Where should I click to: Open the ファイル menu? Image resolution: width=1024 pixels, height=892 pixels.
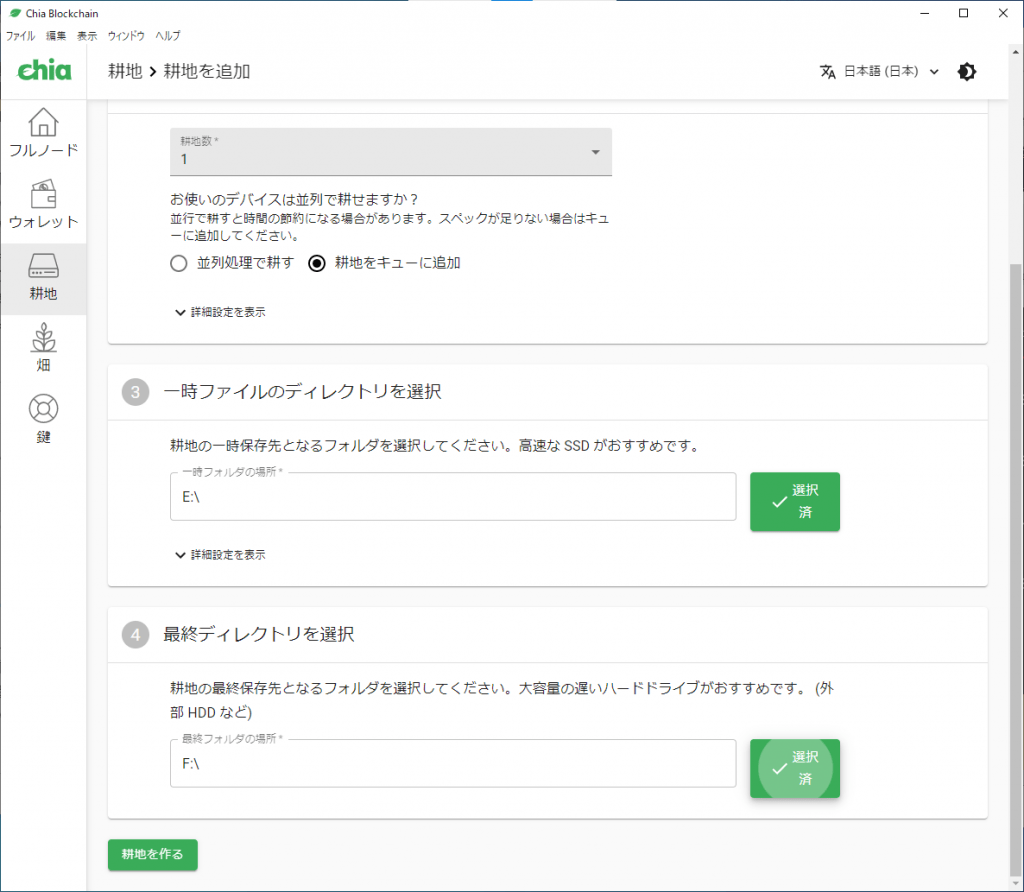20,35
